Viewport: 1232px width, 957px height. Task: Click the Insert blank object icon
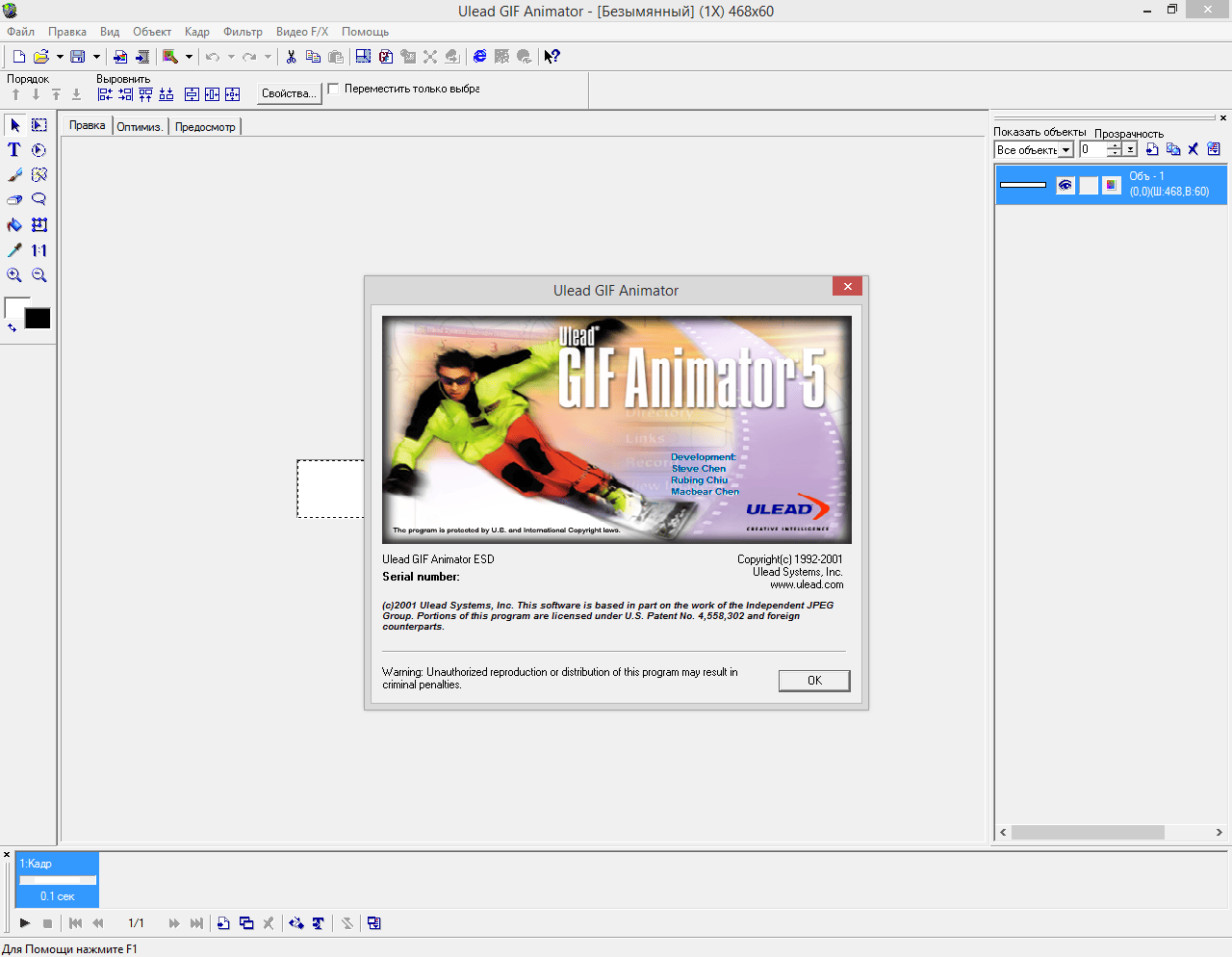tap(1152, 149)
